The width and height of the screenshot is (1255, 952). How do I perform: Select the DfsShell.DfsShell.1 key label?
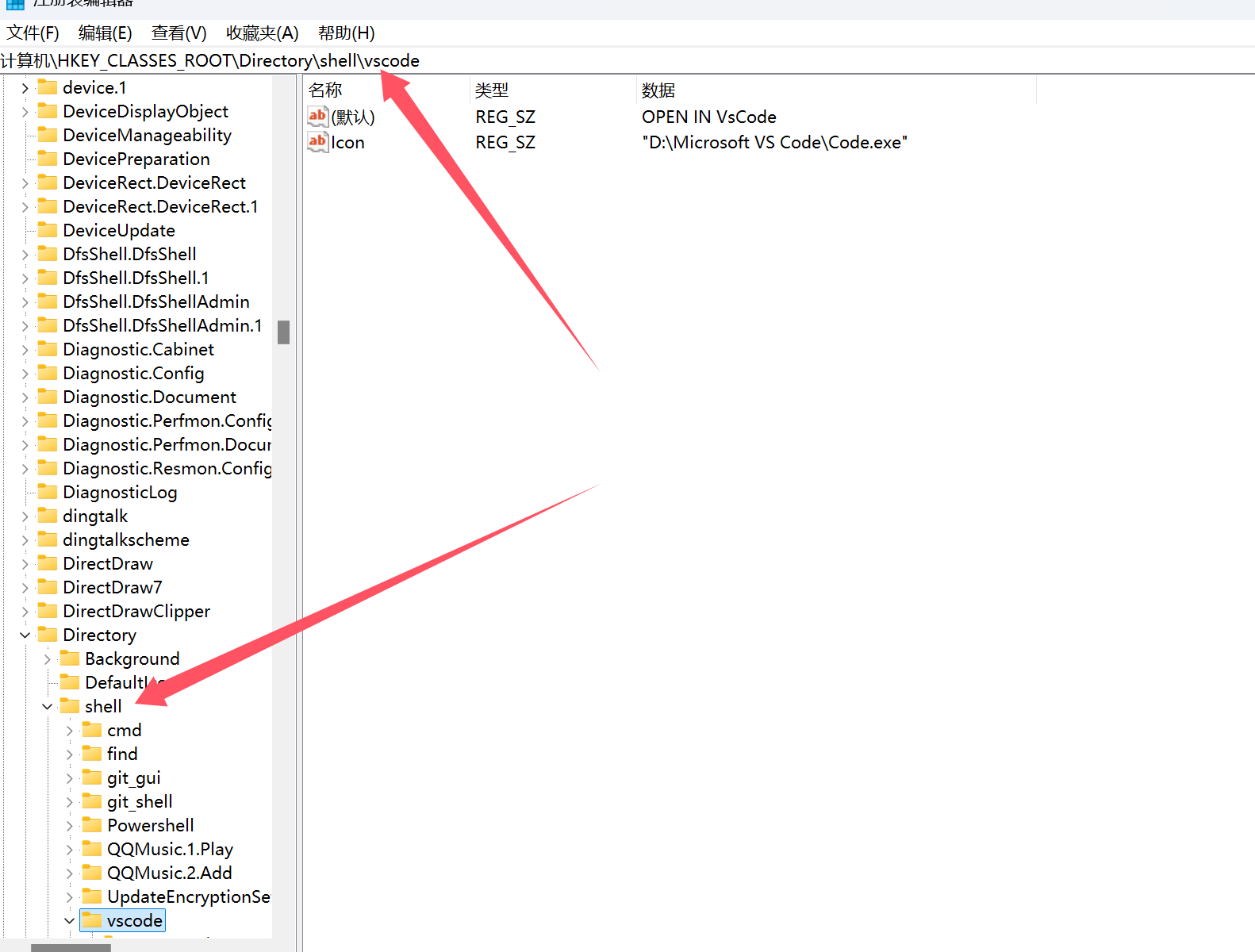136,278
